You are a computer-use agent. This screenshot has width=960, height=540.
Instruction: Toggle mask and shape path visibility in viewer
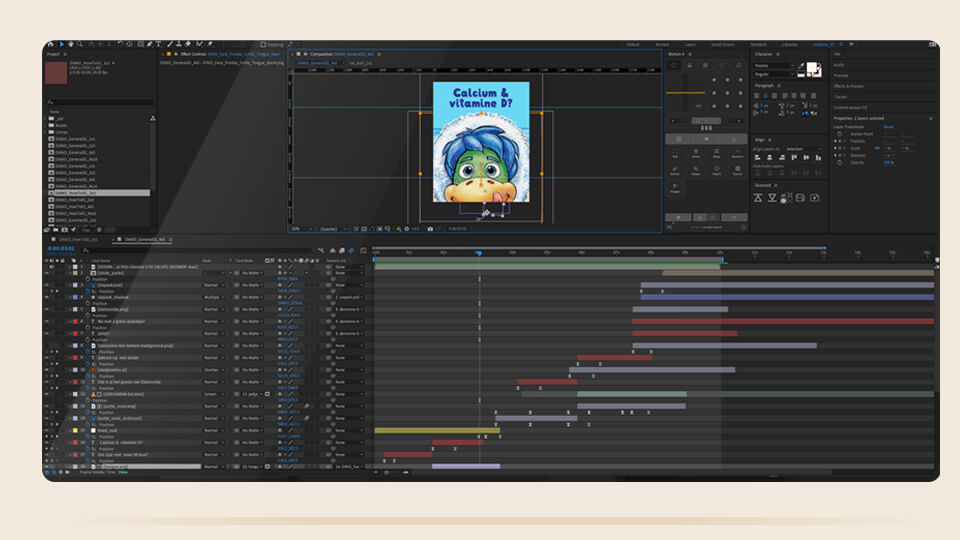[372, 229]
